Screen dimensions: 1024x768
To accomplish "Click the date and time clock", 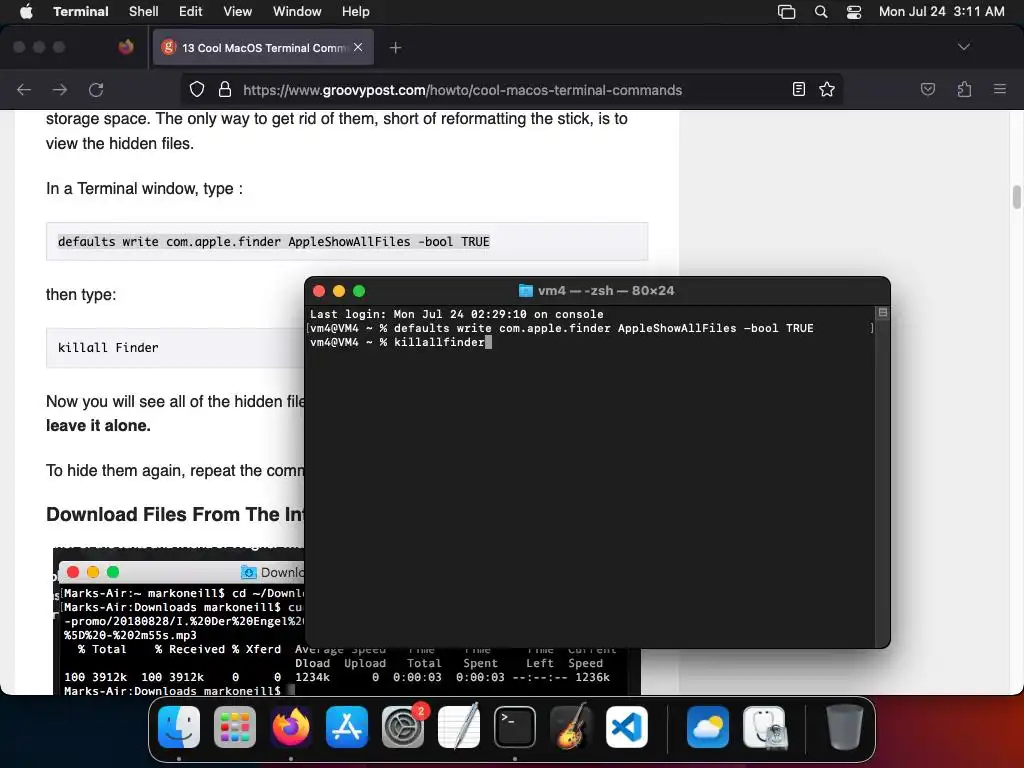I will pos(941,12).
